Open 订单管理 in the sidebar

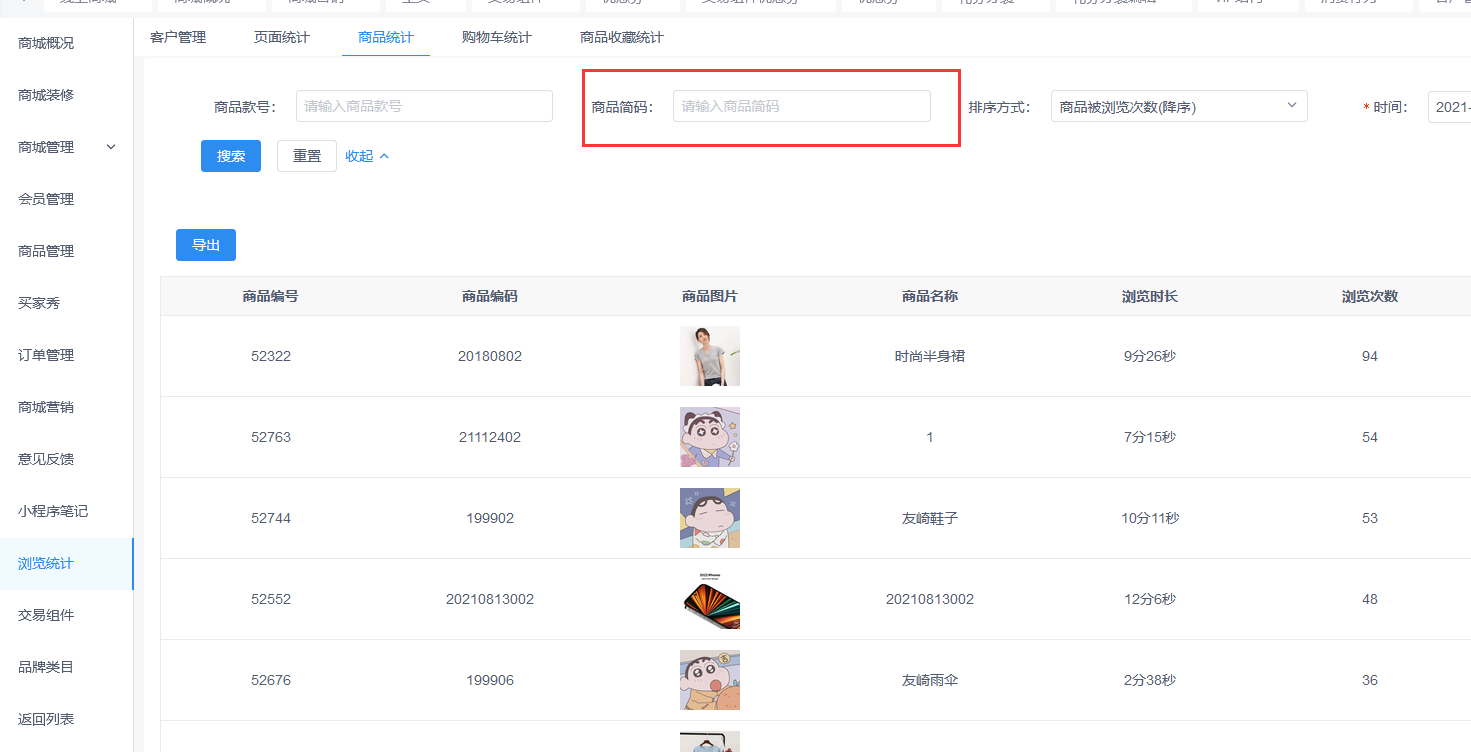click(x=46, y=355)
